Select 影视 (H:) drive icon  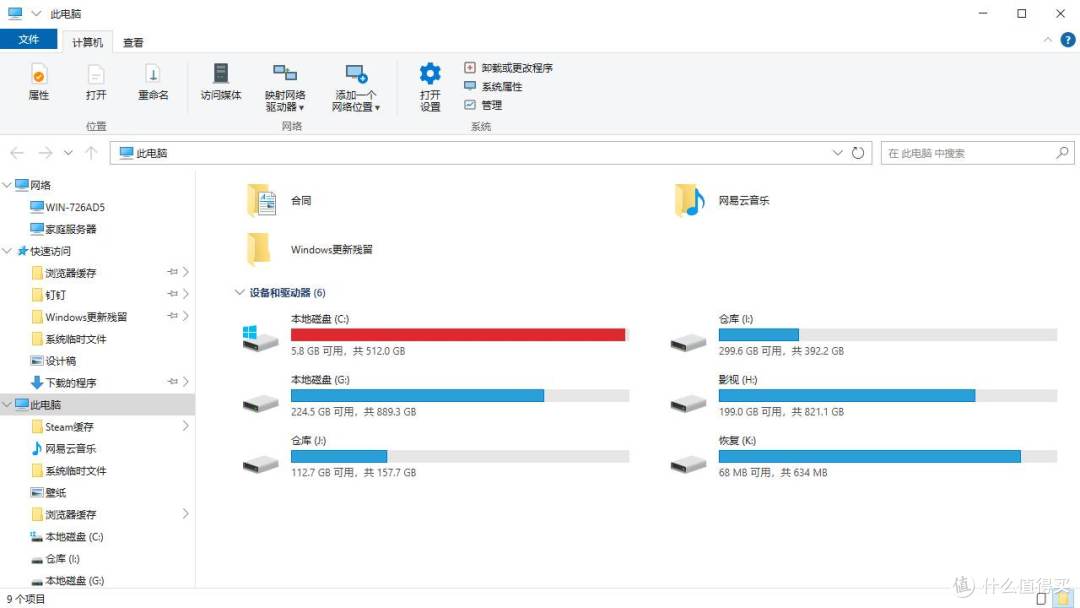click(x=688, y=403)
